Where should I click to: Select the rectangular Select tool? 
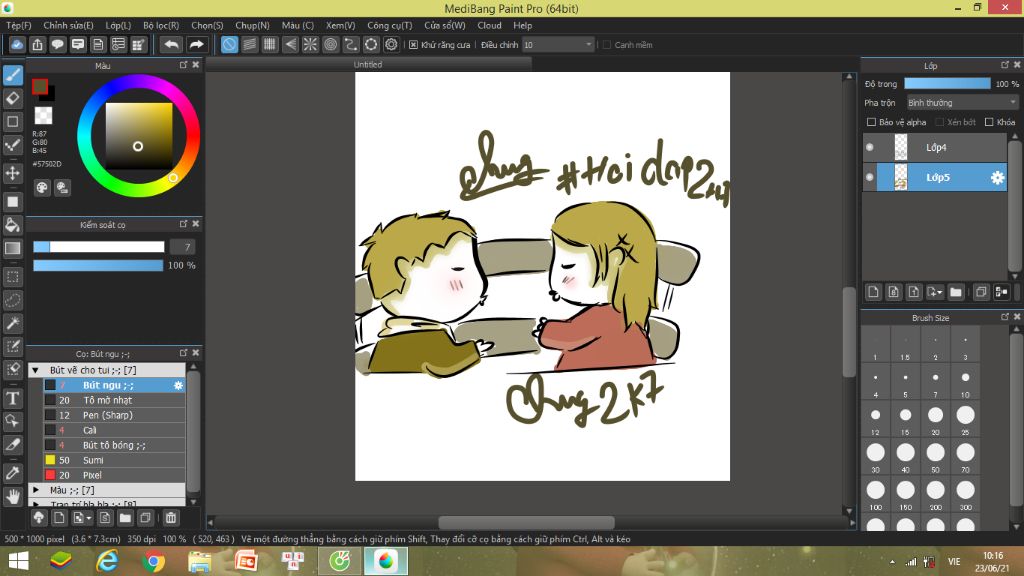[12, 277]
